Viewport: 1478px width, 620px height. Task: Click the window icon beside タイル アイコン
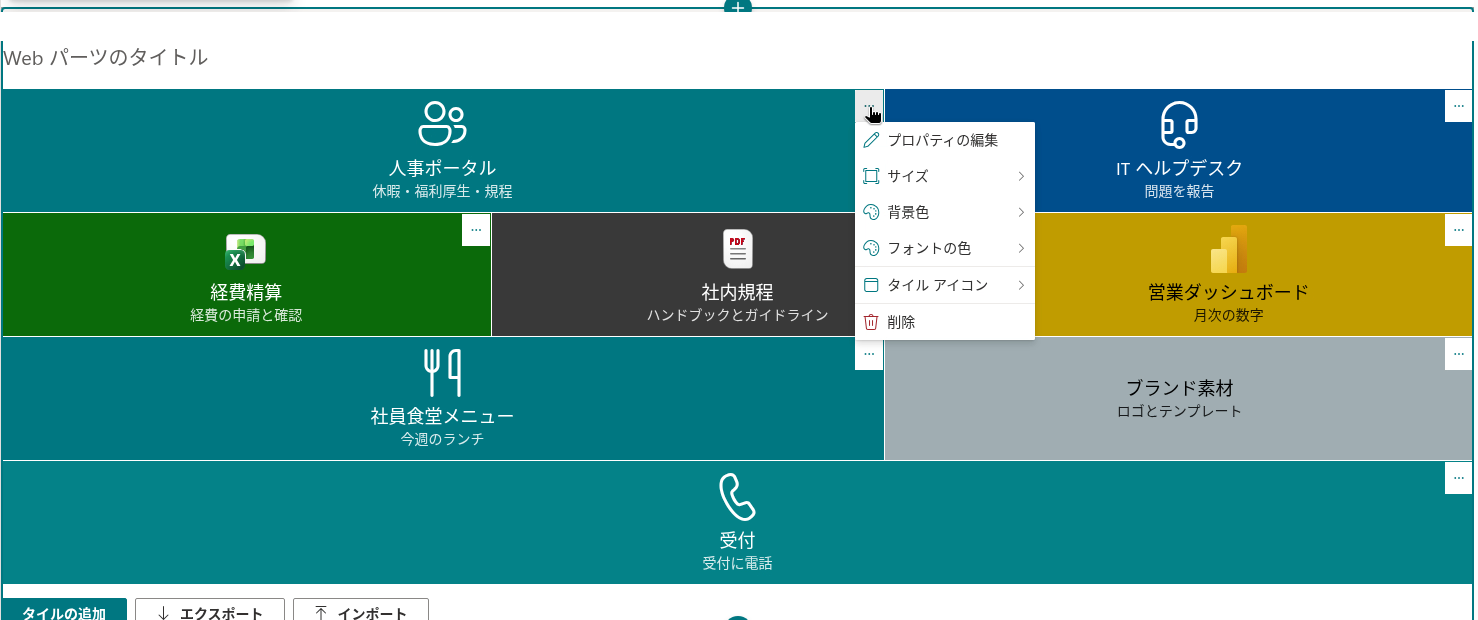tap(871, 285)
